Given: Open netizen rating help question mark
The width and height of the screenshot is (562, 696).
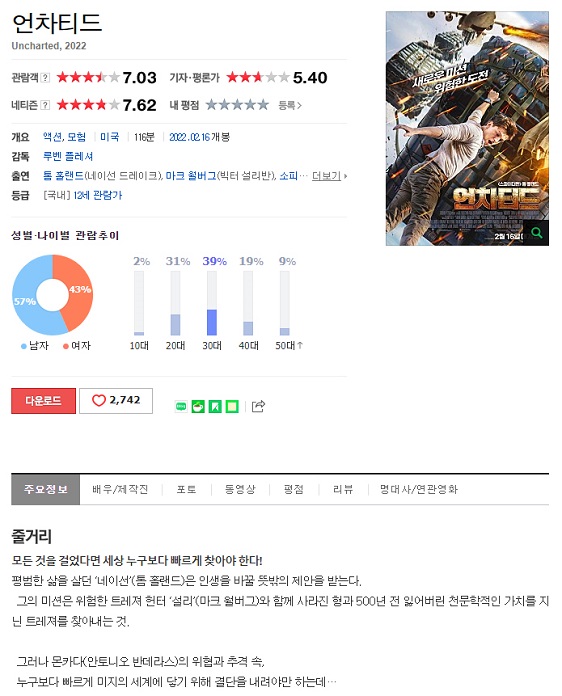Looking at the screenshot, I should point(45,105).
